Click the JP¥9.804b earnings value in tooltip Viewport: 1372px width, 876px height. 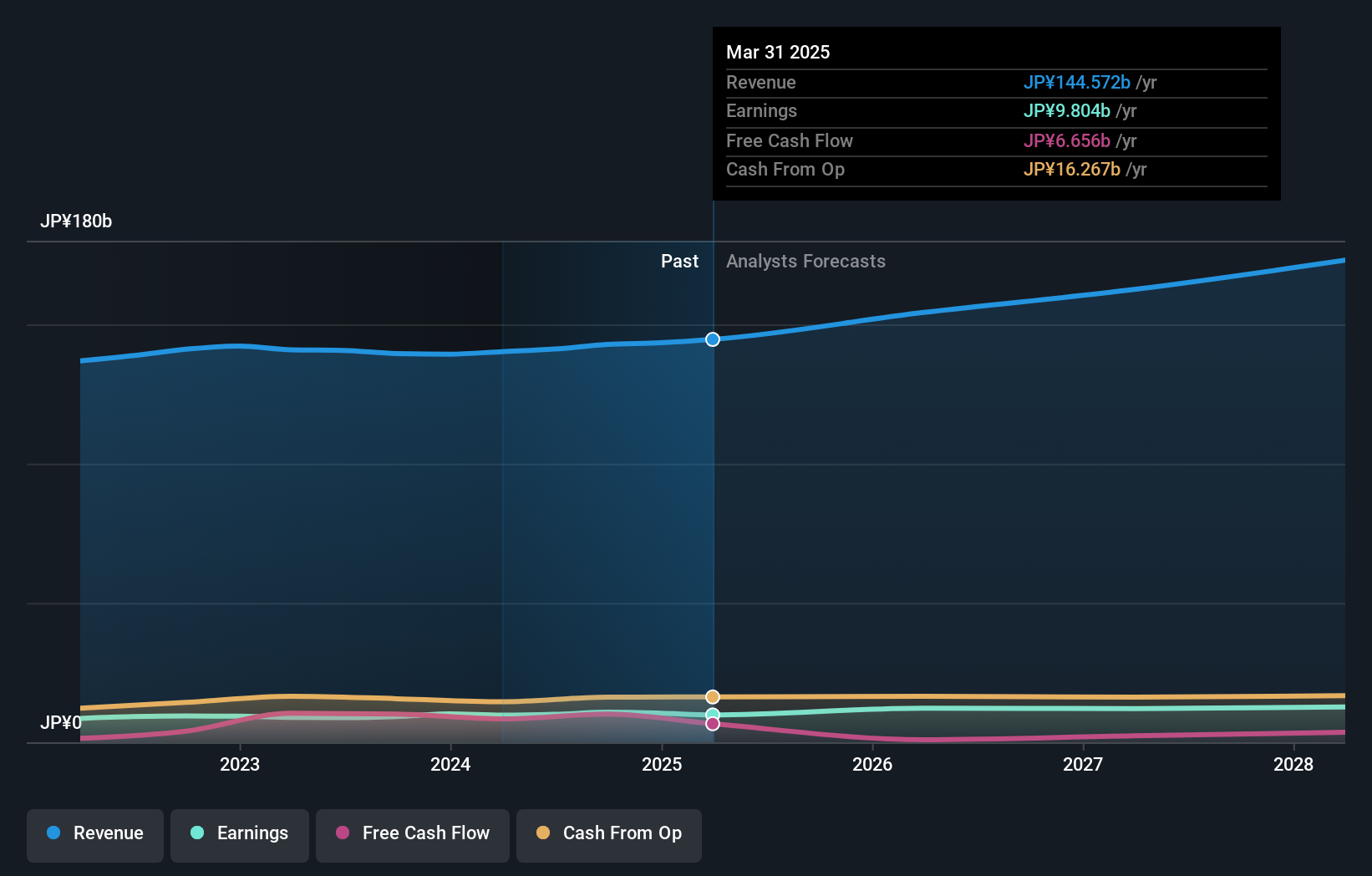(x=1067, y=110)
